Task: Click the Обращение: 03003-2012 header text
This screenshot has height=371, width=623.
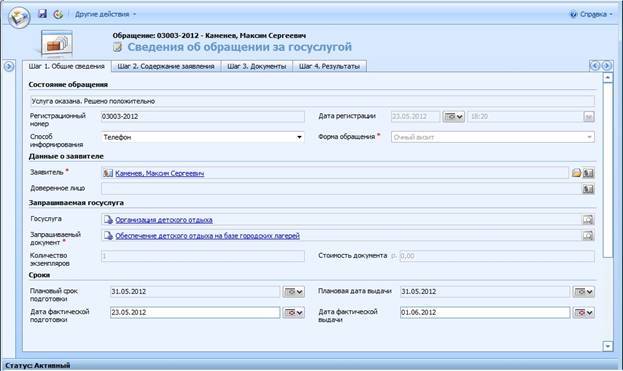Action: pos(209,35)
